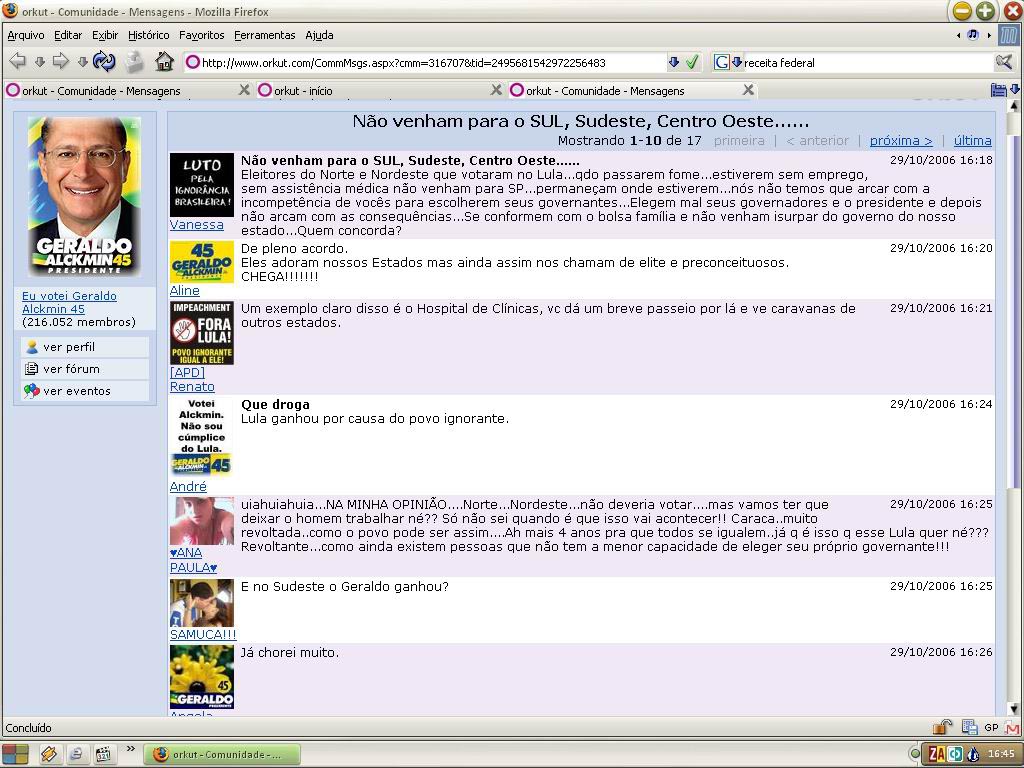Open the blue arrow dropdown at the tab bar end

pyautogui.click(x=1015, y=89)
